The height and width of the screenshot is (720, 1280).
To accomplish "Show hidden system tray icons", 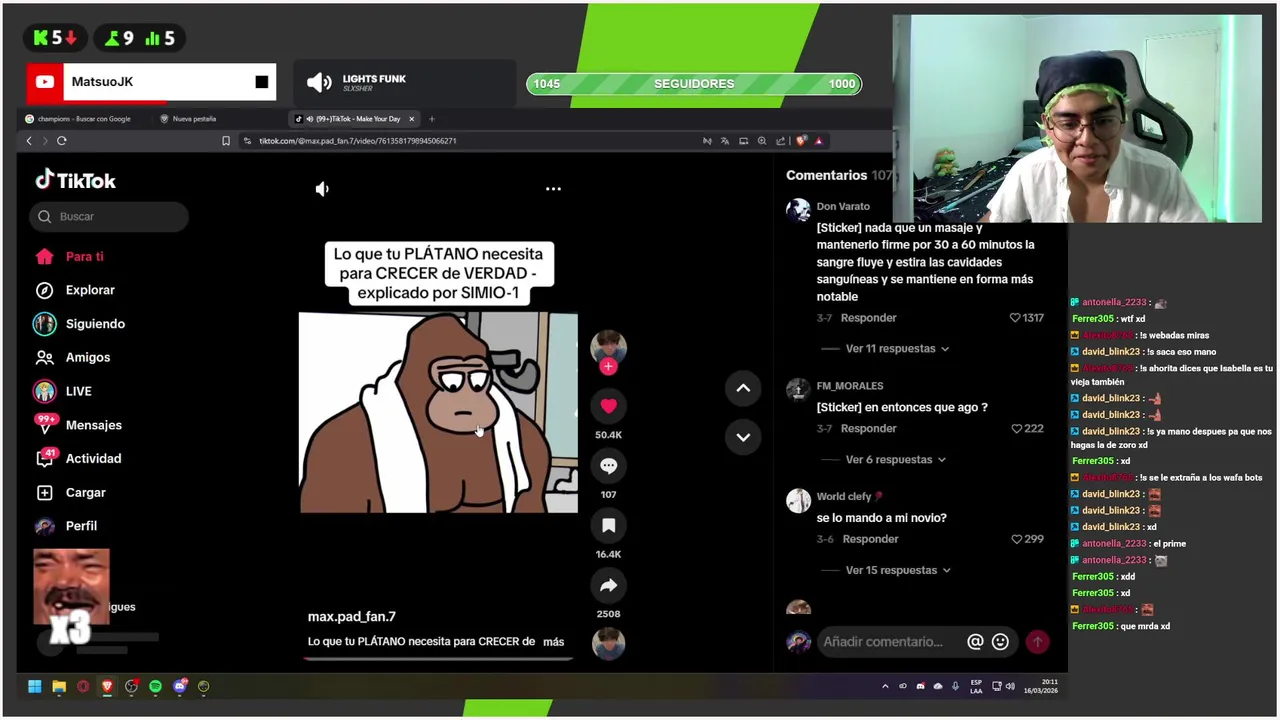I will (x=885, y=686).
